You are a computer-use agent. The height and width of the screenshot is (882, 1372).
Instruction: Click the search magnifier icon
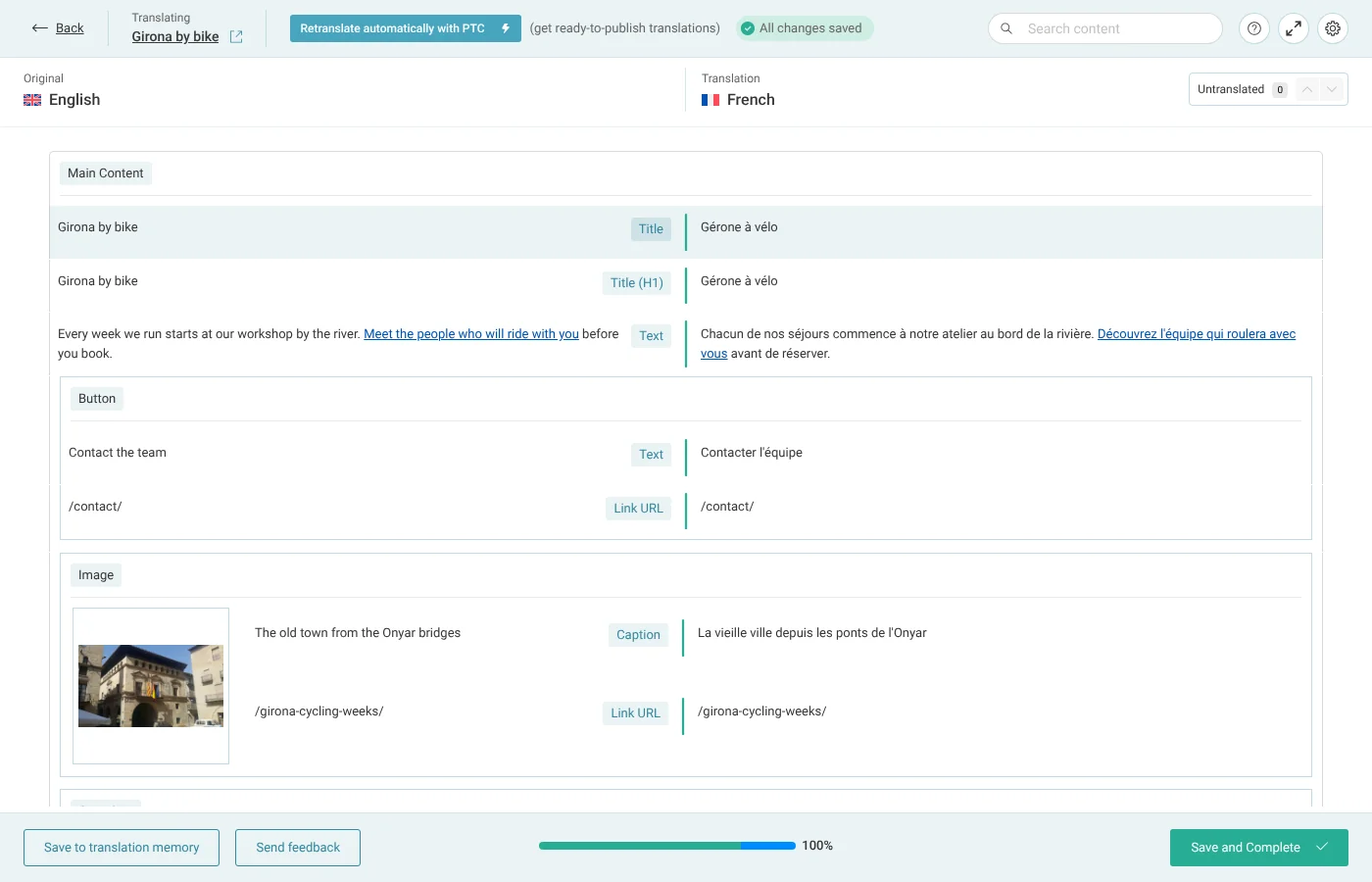click(x=1006, y=28)
